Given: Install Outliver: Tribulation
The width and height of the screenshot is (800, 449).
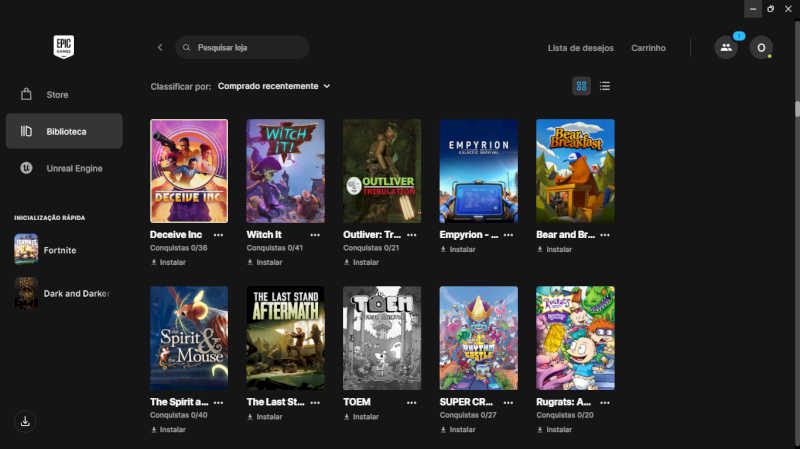Looking at the screenshot, I should click(x=361, y=262).
